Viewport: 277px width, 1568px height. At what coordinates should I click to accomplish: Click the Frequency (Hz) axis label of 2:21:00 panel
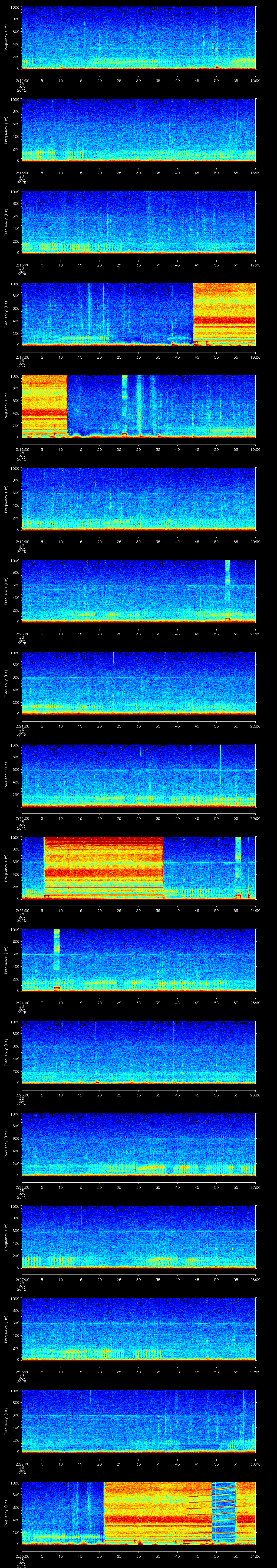point(6,682)
